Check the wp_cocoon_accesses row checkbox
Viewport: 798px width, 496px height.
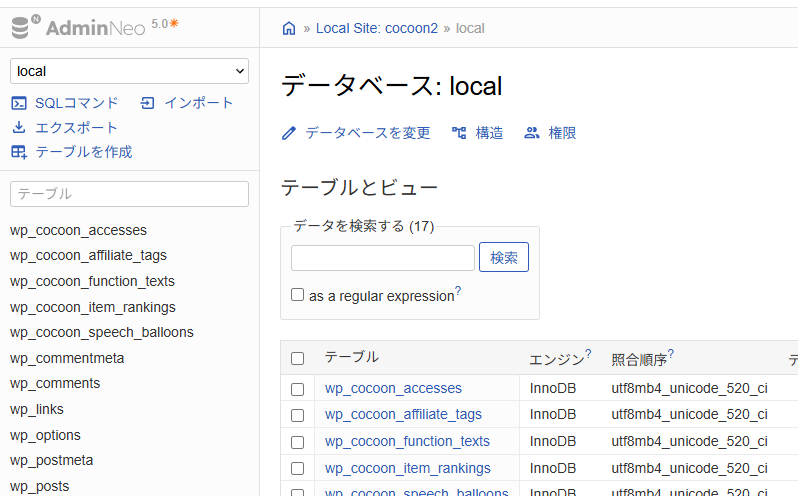297,388
